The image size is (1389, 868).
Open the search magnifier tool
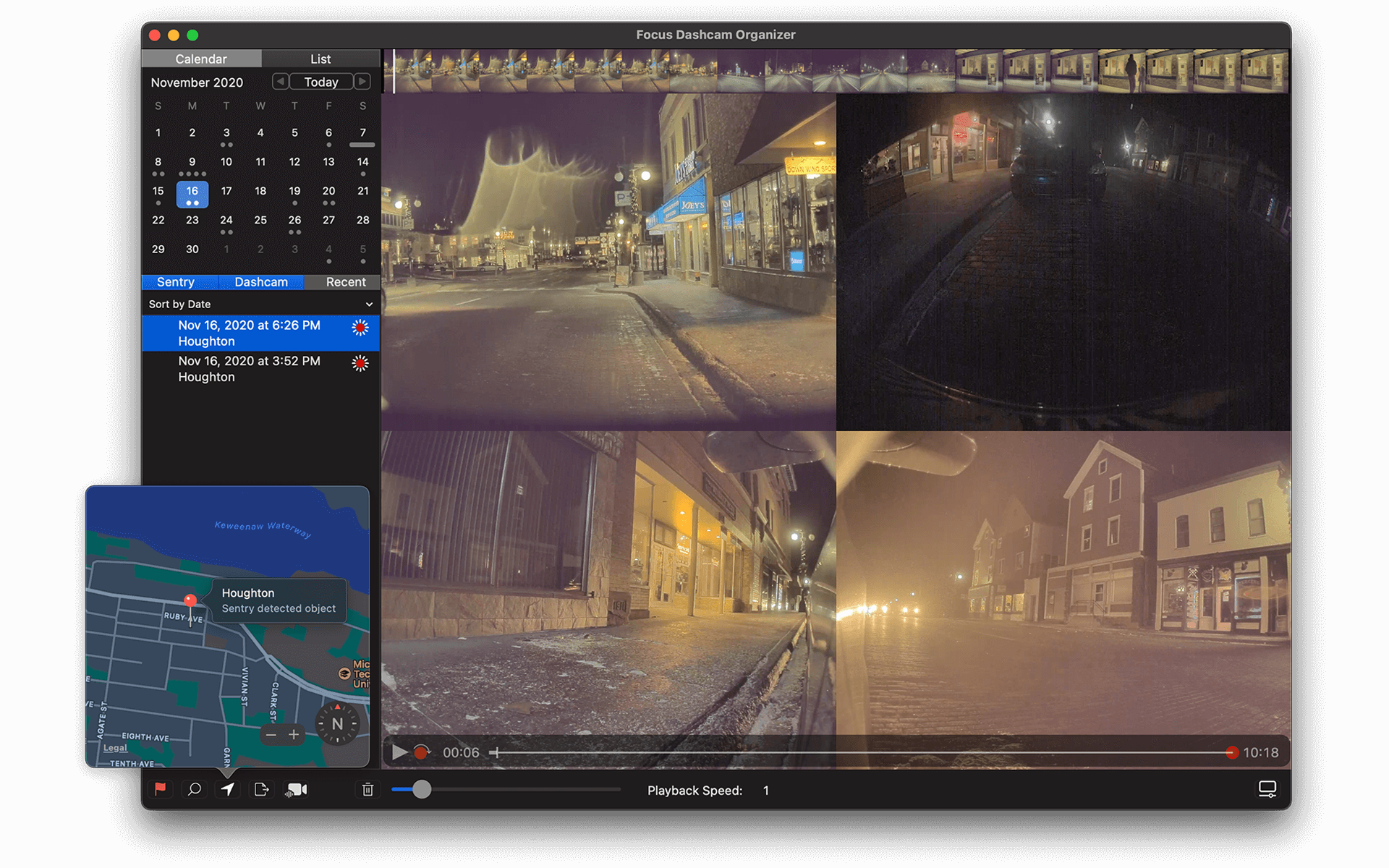[194, 789]
